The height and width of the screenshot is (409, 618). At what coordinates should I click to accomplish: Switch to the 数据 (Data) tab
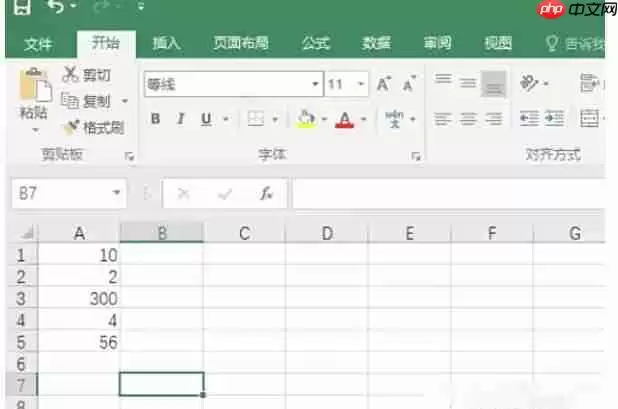(x=376, y=43)
